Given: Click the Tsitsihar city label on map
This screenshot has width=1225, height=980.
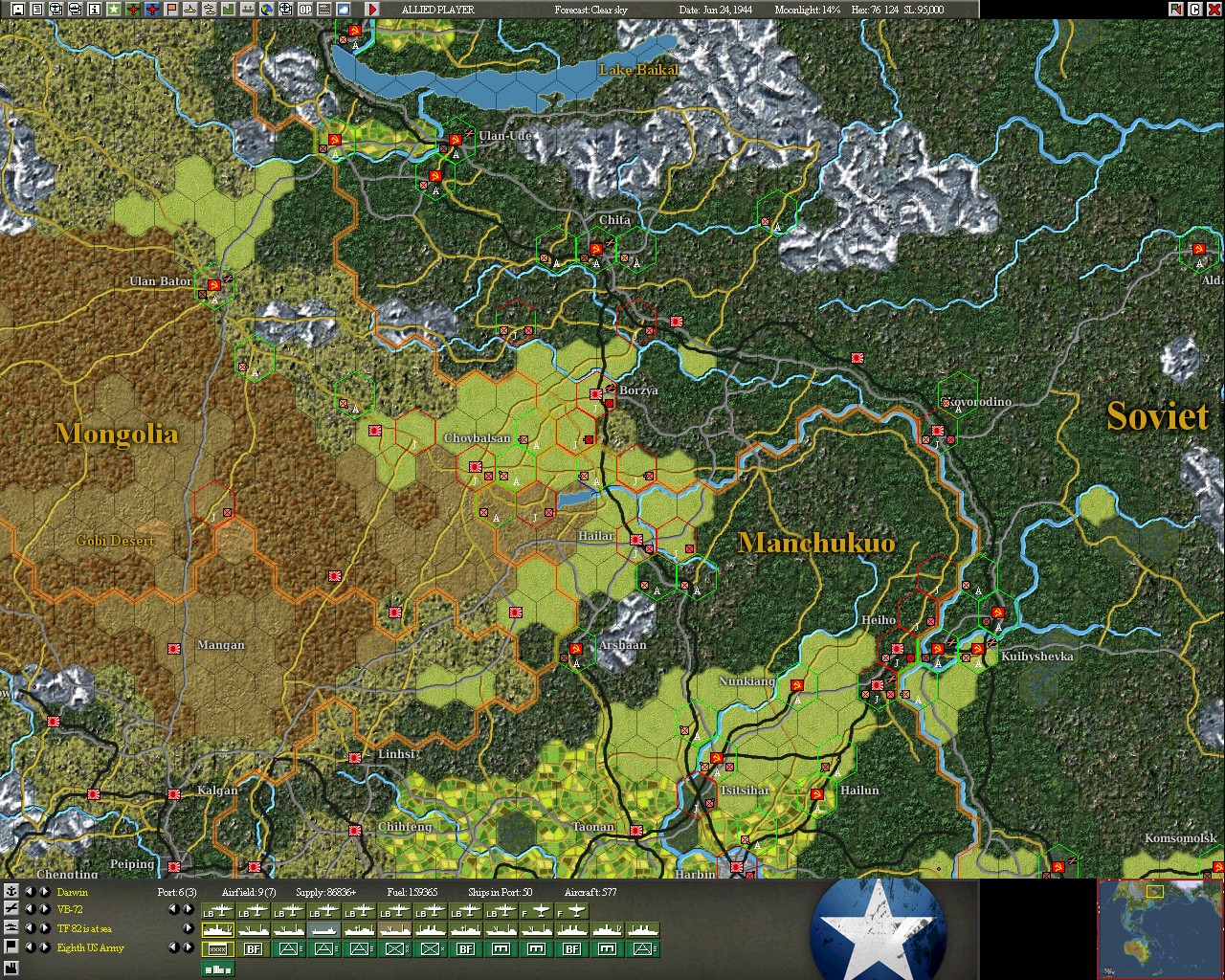Looking at the screenshot, I should tap(745, 791).
